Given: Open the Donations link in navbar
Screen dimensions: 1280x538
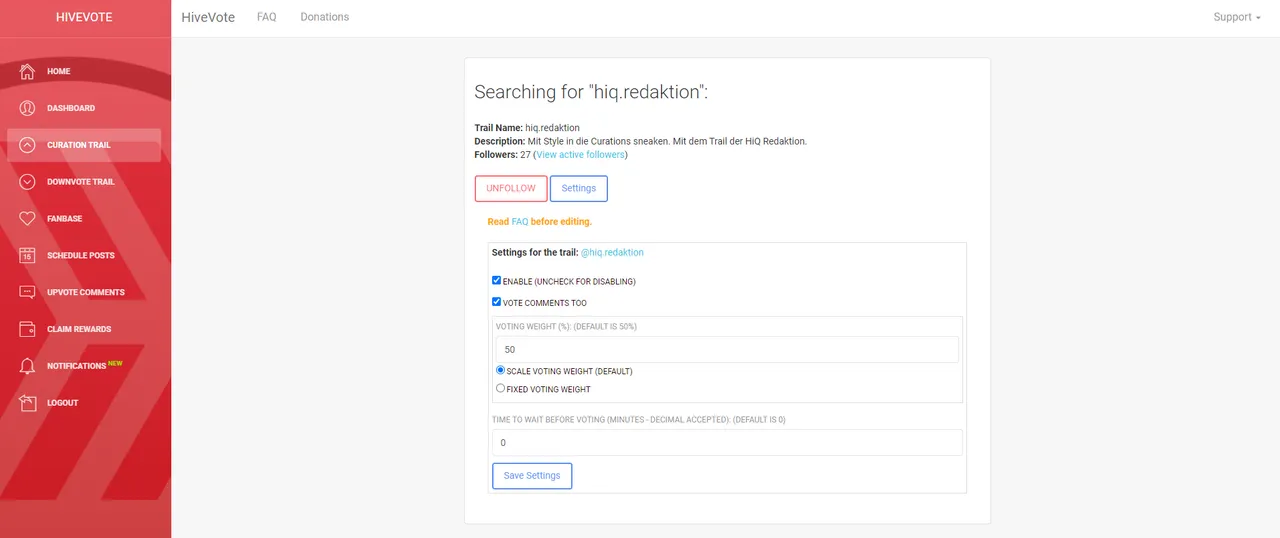Looking at the screenshot, I should point(325,17).
